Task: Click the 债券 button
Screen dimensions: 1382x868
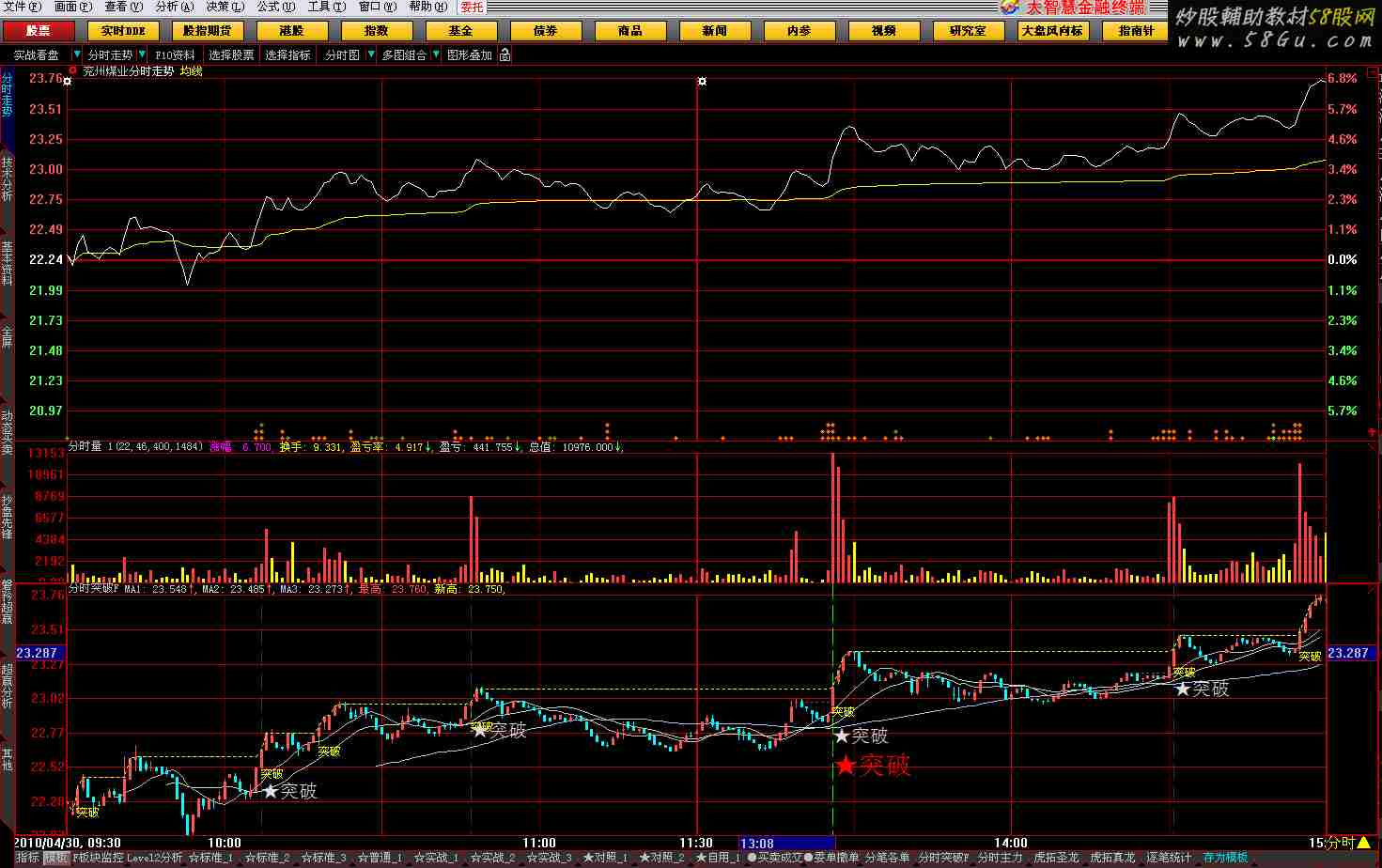Action: pos(546,31)
